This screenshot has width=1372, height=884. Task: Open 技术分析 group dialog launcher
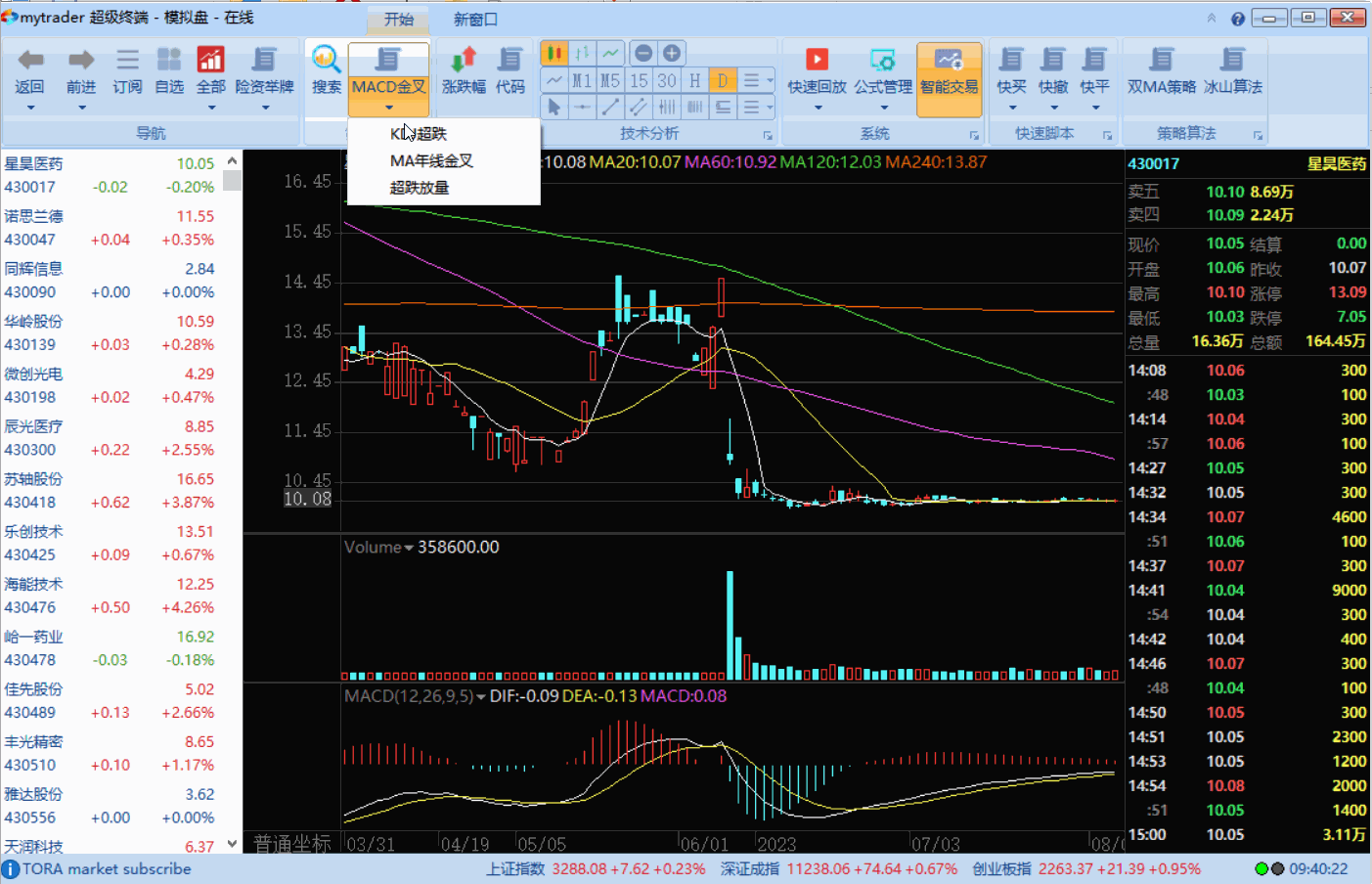768,135
